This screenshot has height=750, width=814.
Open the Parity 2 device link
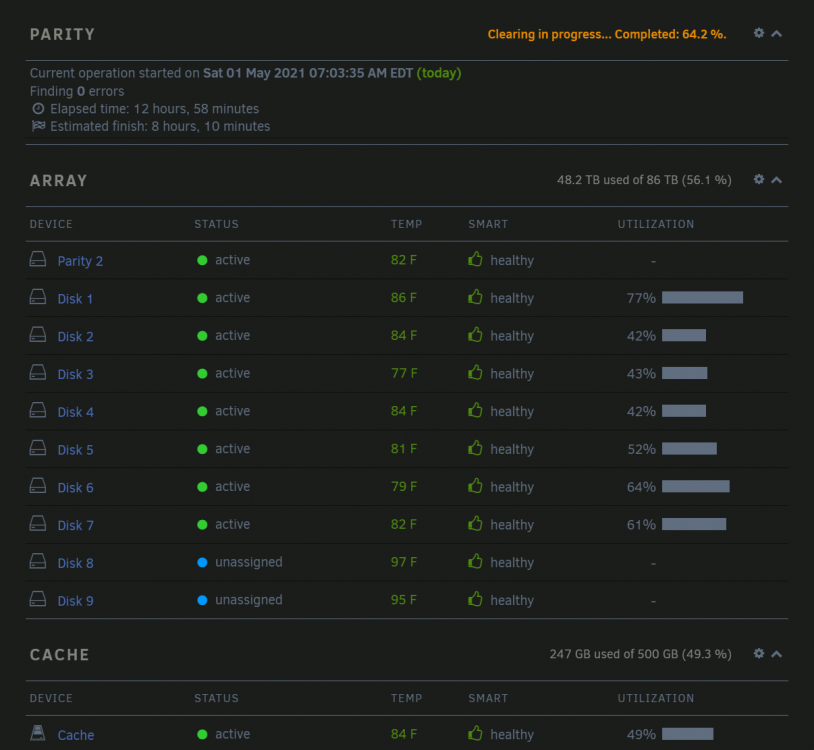point(80,261)
